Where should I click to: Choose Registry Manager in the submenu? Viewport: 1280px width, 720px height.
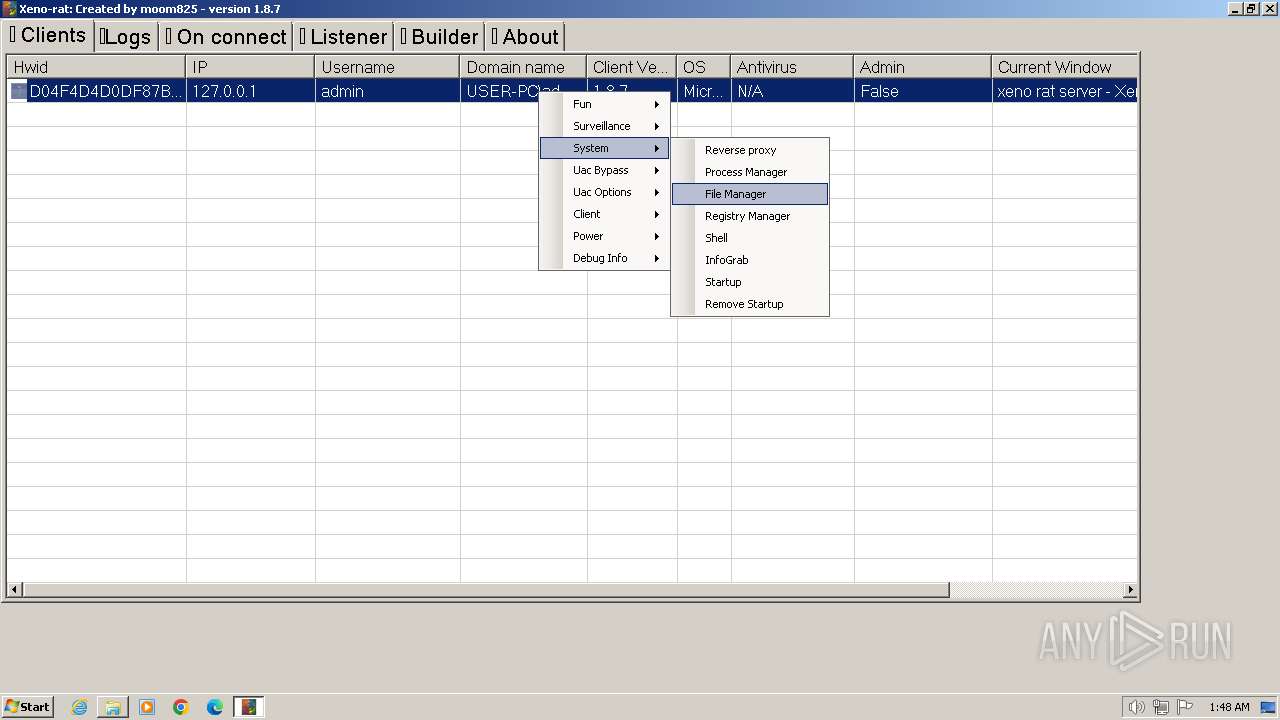click(750, 216)
